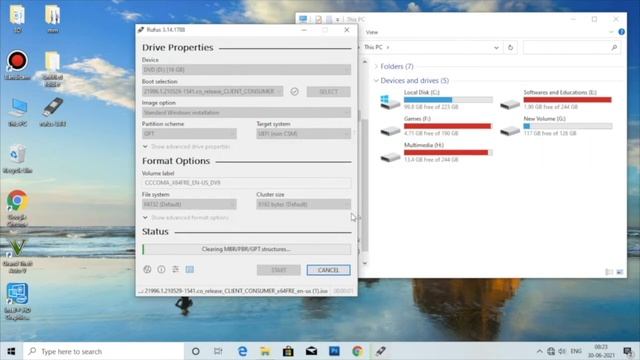This screenshot has width=640, height=360.
Task: Select Games (F:) drive
Action: 436,127
